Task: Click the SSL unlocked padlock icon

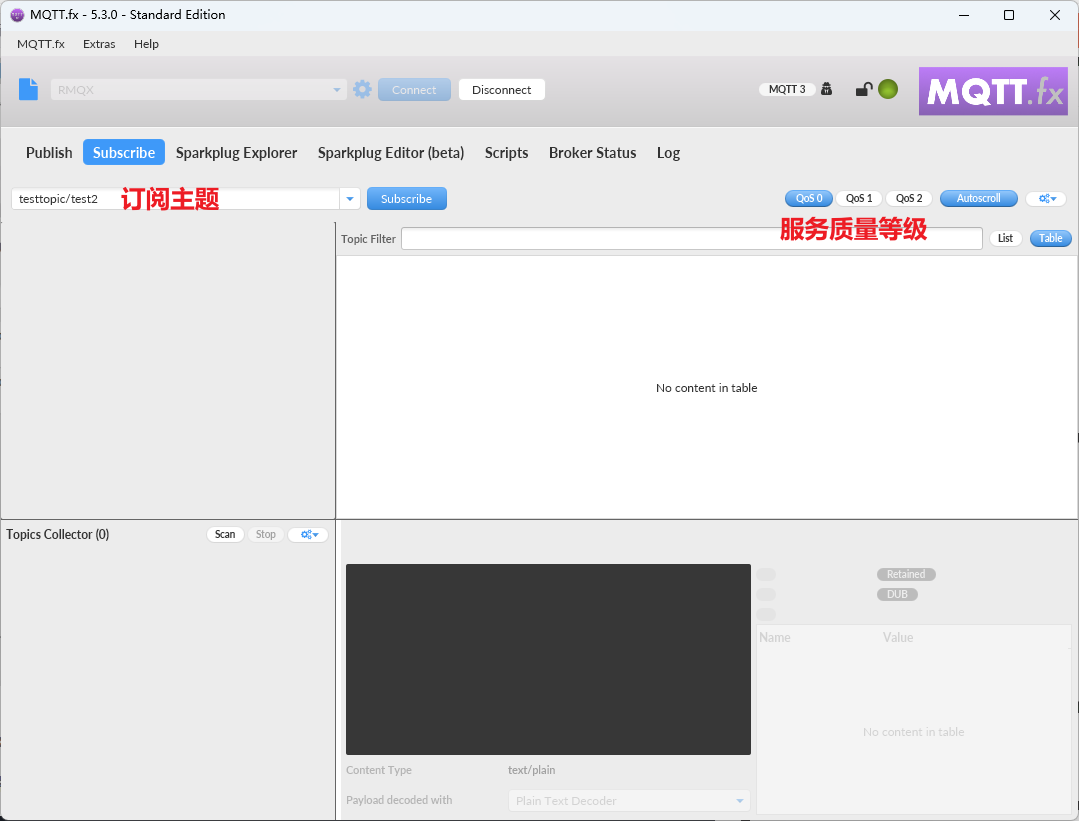Action: coord(864,89)
